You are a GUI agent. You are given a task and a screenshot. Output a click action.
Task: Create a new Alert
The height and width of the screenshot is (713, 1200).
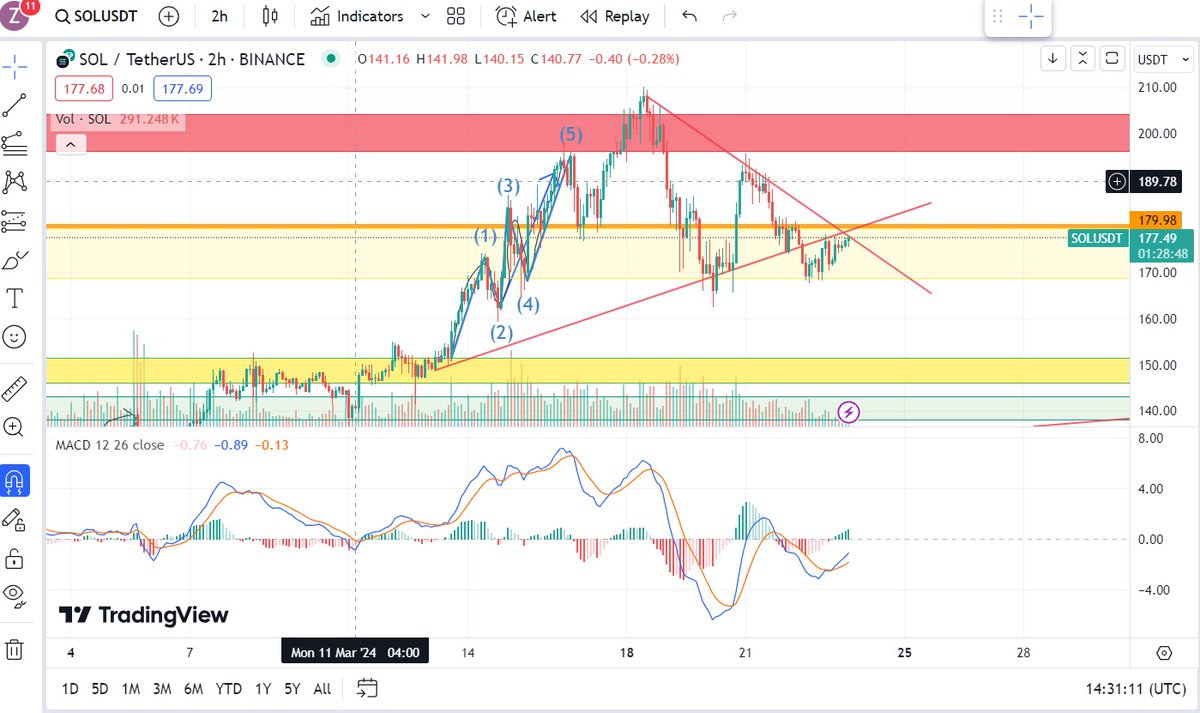click(x=527, y=16)
